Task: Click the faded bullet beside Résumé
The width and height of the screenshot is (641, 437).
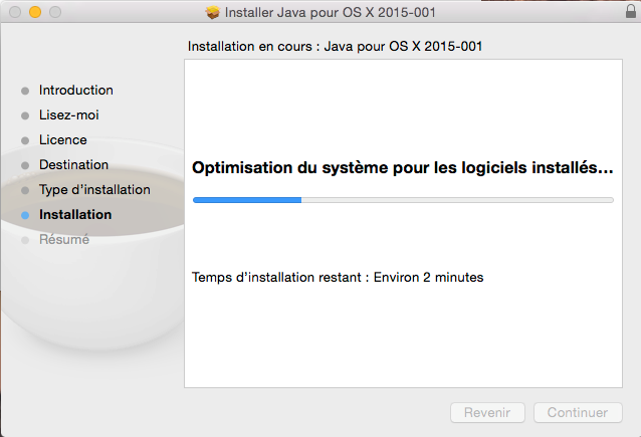Action: click(x=25, y=240)
